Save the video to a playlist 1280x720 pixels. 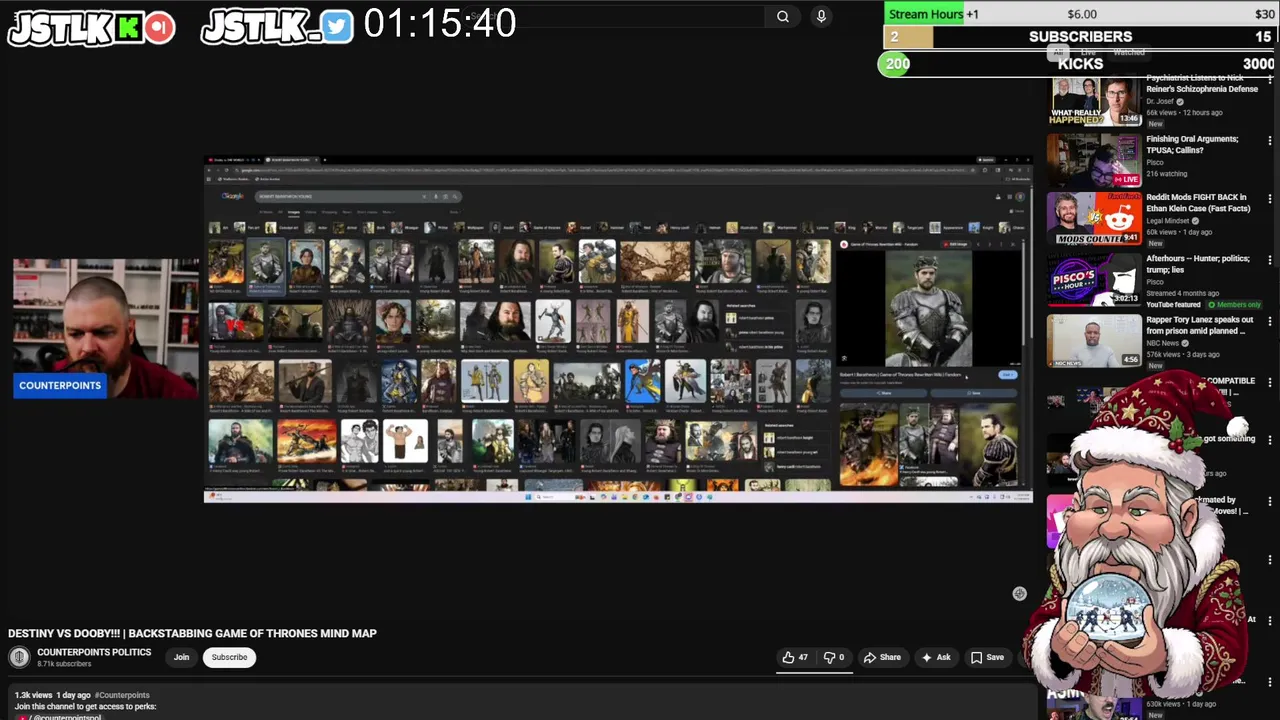[x=987, y=657]
